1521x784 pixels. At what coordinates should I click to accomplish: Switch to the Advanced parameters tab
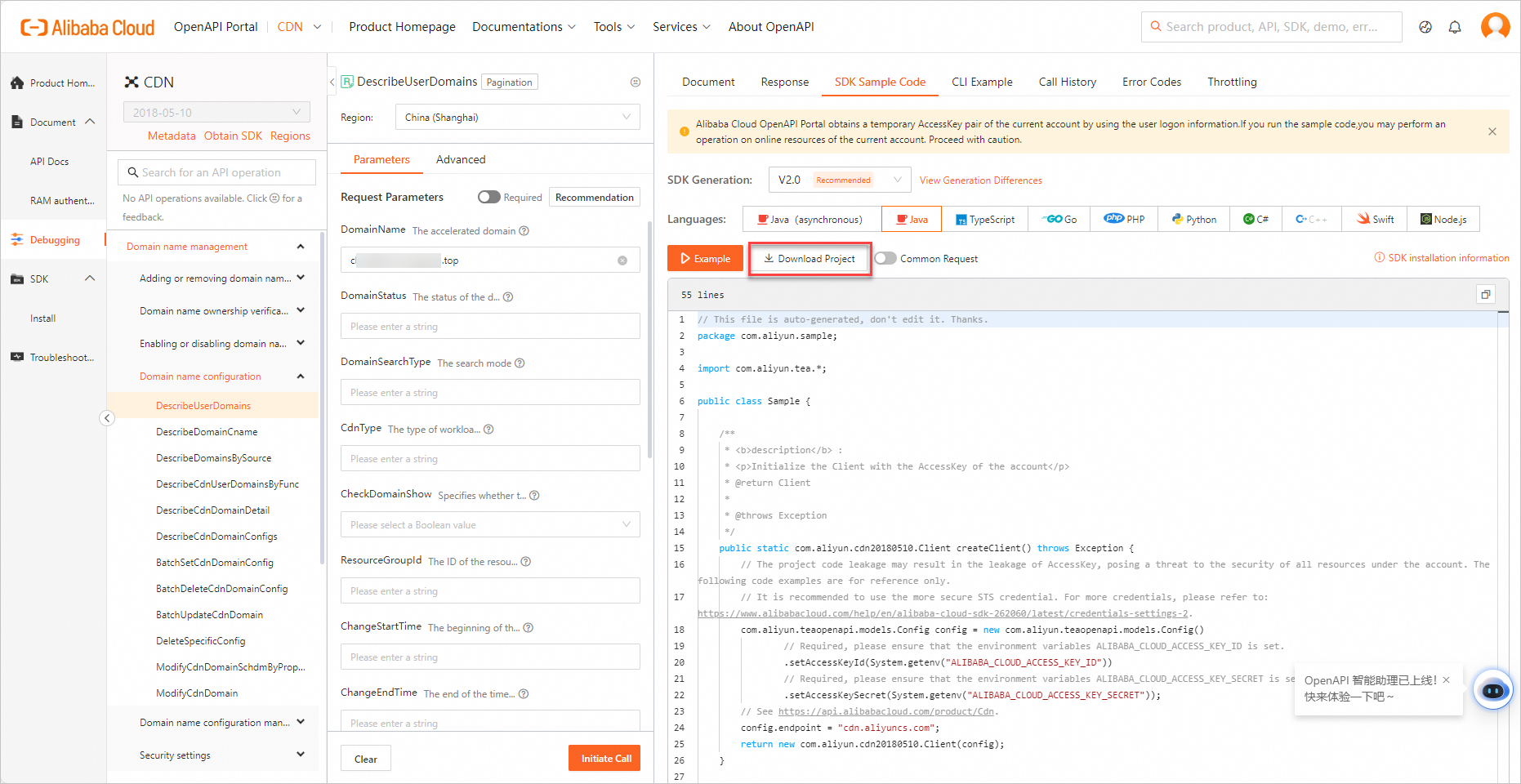(461, 160)
